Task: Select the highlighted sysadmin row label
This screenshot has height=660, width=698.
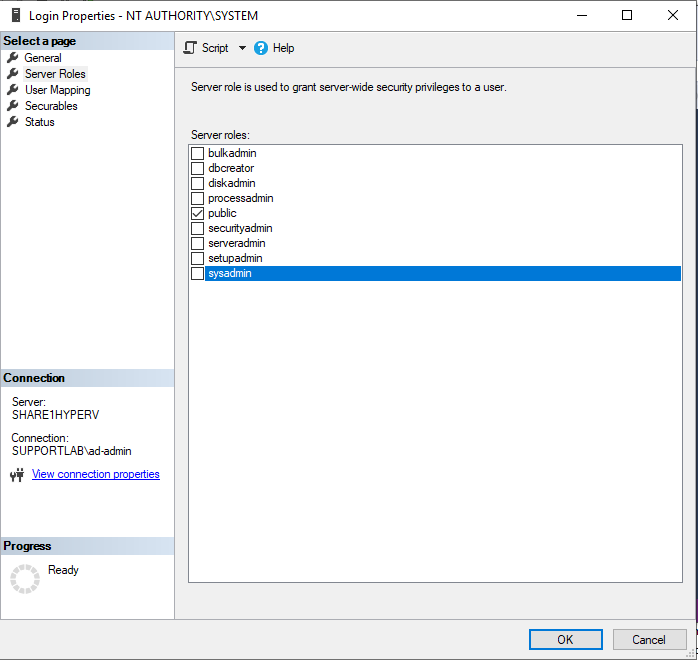Action: click(230, 273)
